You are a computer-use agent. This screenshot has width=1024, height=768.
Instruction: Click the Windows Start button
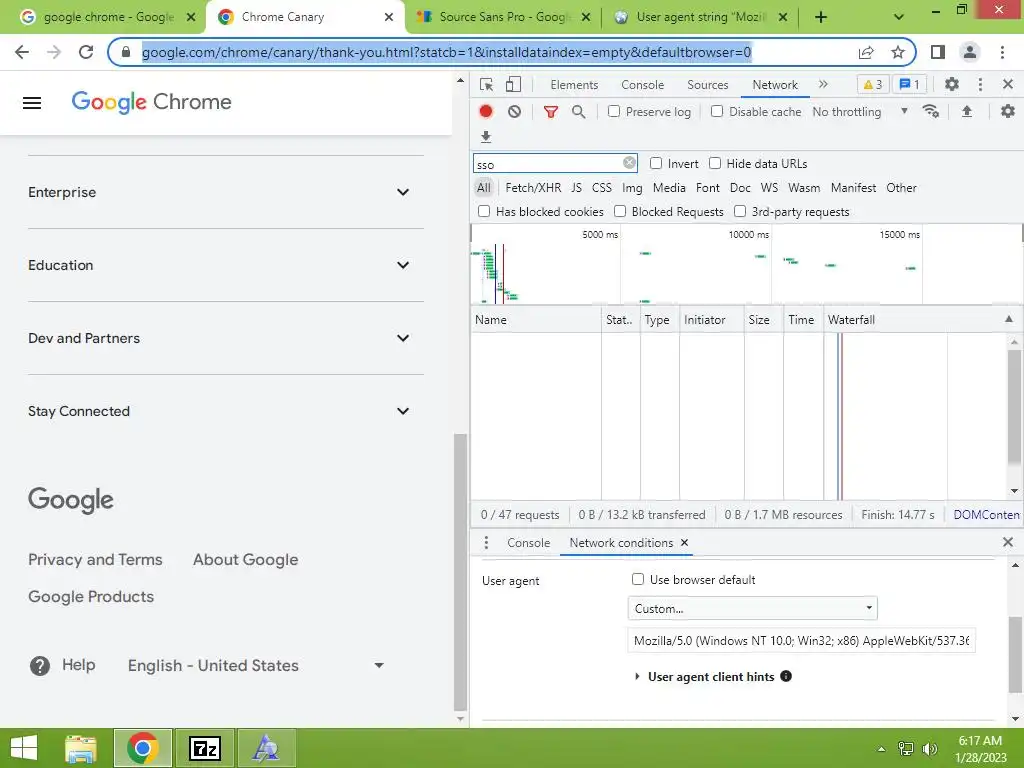(x=24, y=748)
